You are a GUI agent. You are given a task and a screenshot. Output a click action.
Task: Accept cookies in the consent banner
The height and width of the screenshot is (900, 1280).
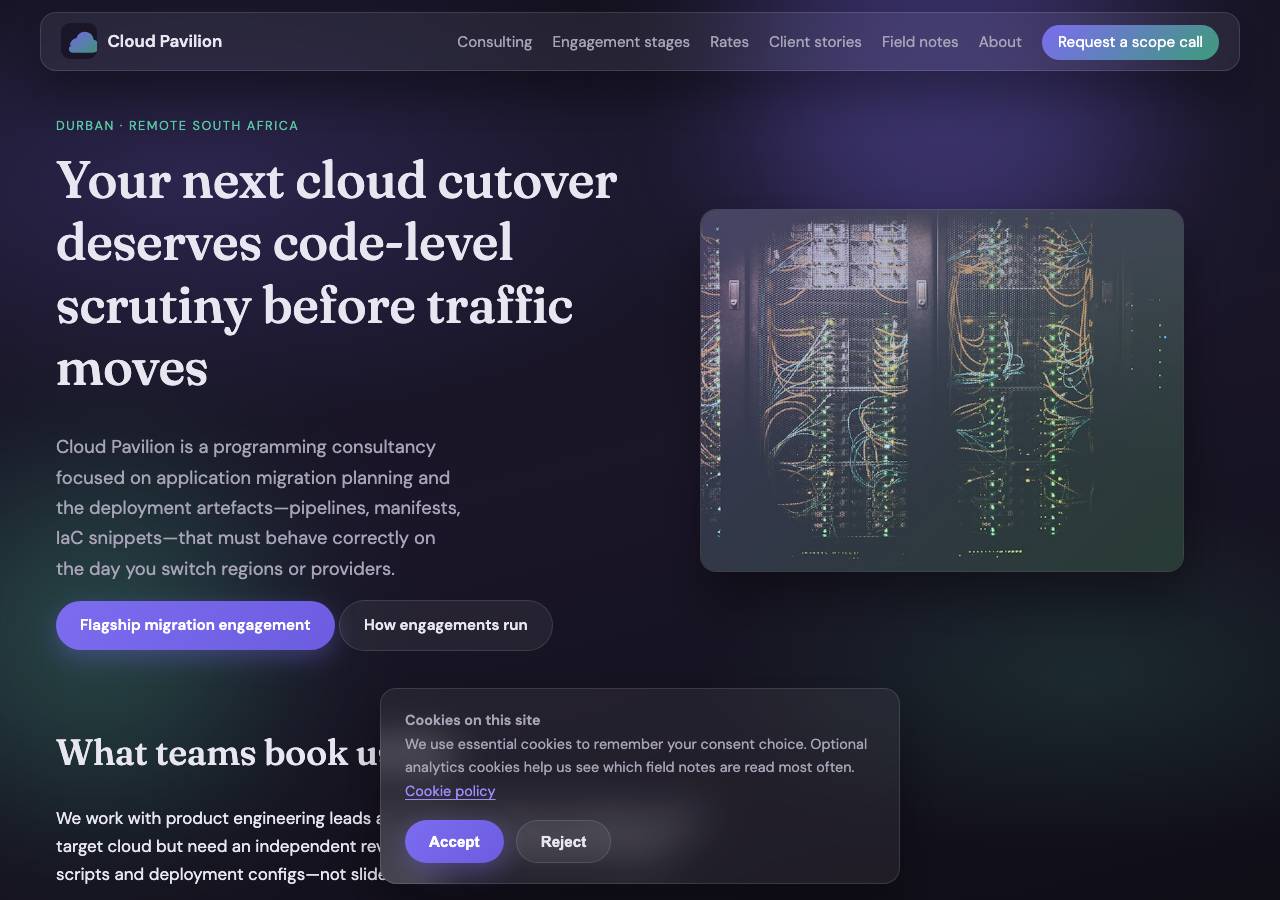pos(454,841)
